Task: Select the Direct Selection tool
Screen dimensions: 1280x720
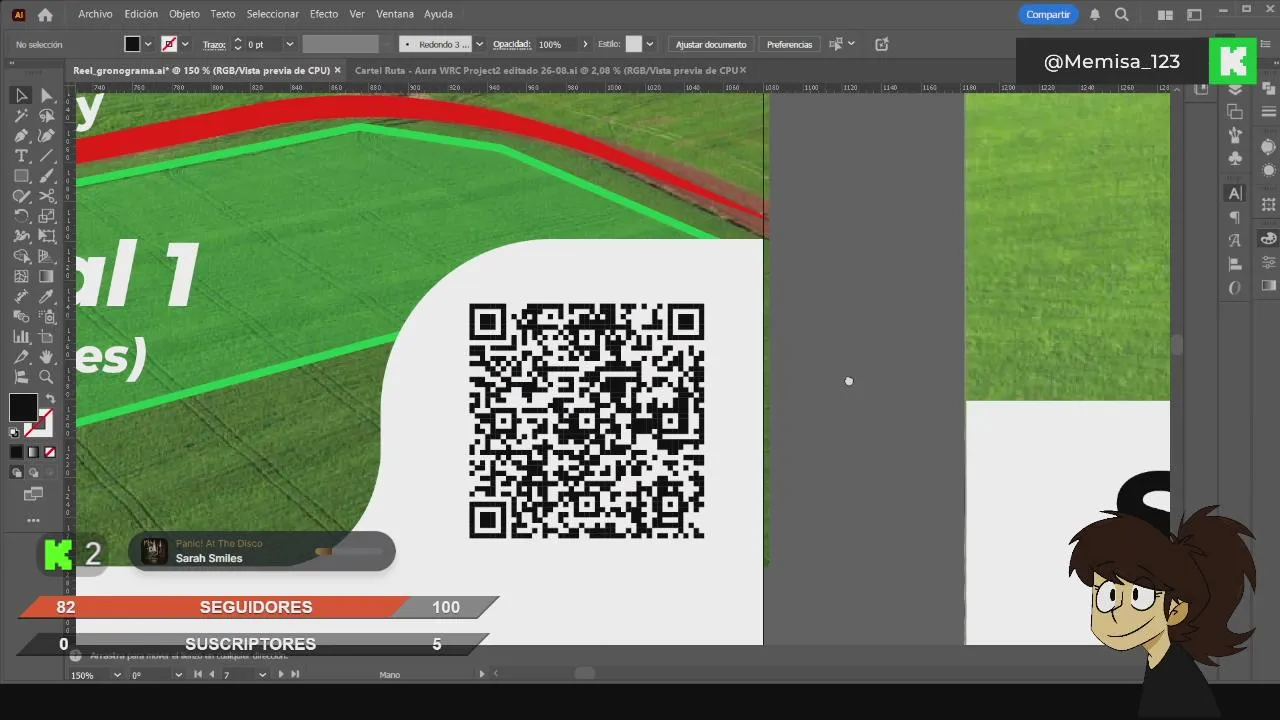Action: [46, 95]
